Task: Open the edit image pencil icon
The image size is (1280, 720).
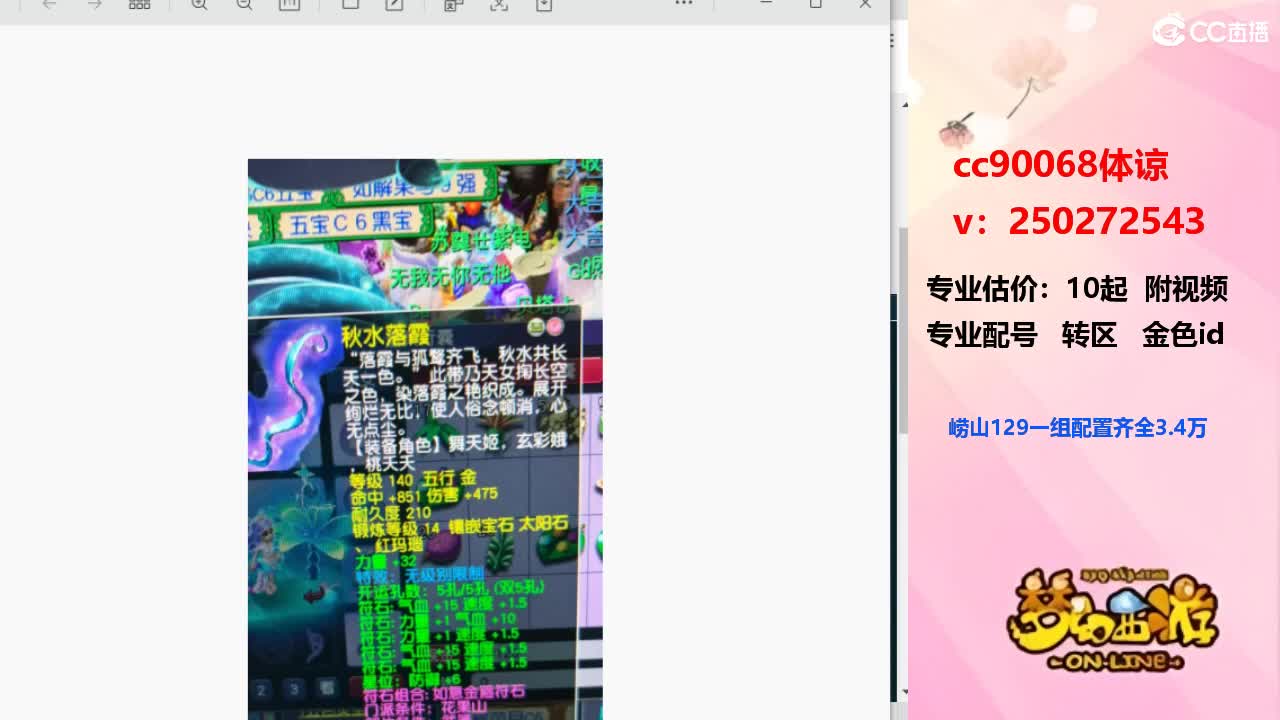Action: (395, 5)
